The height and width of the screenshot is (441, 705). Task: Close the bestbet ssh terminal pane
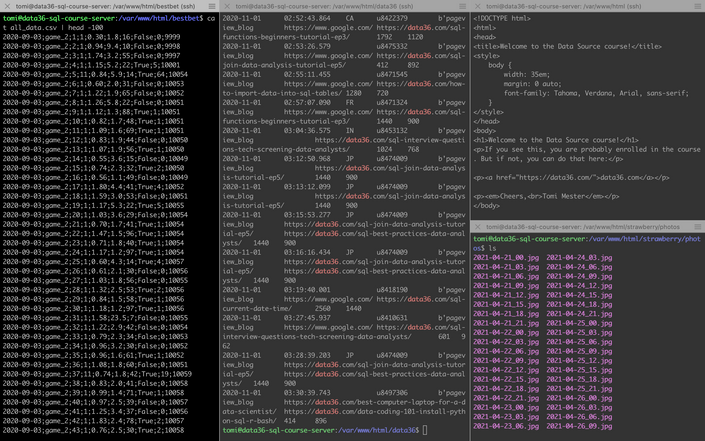[x=7, y=6]
